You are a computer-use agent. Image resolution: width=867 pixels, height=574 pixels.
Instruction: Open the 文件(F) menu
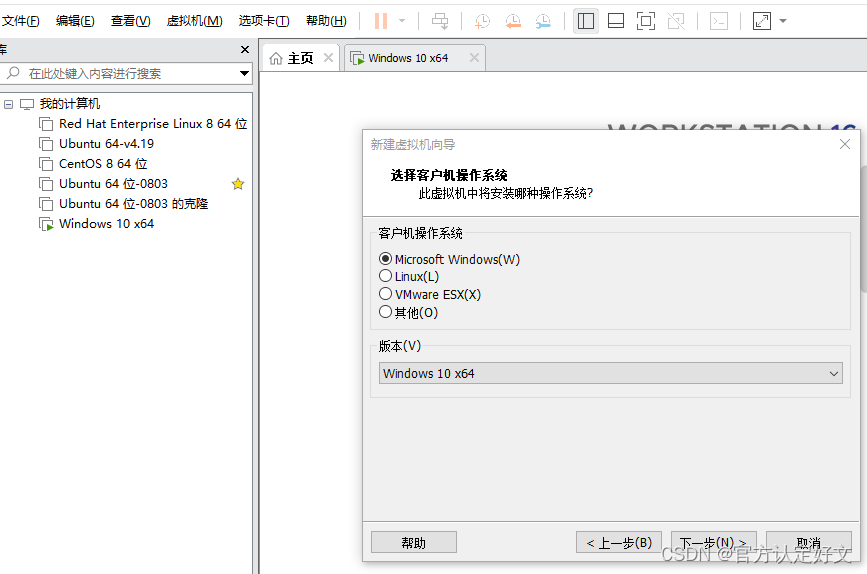[20, 21]
